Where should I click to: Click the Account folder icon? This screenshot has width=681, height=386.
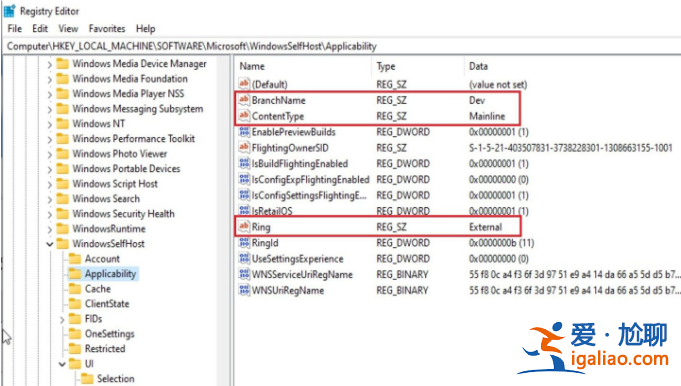tap(75, 258)
